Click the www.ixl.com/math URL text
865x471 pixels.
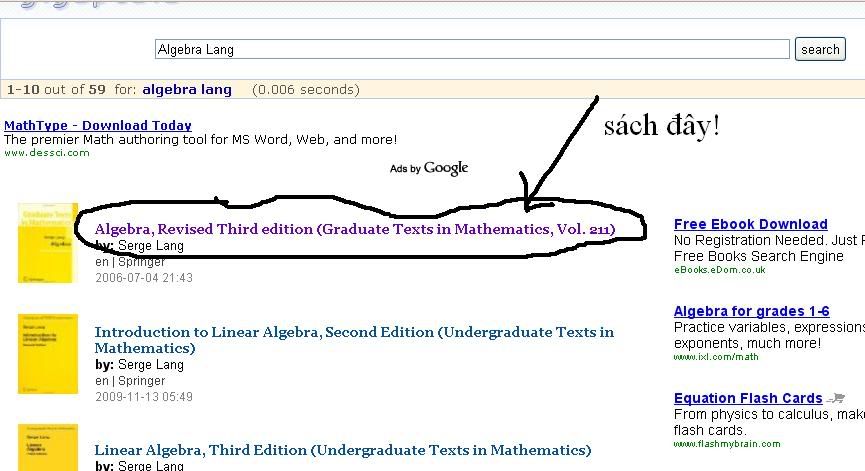click(x=716, y=357)
